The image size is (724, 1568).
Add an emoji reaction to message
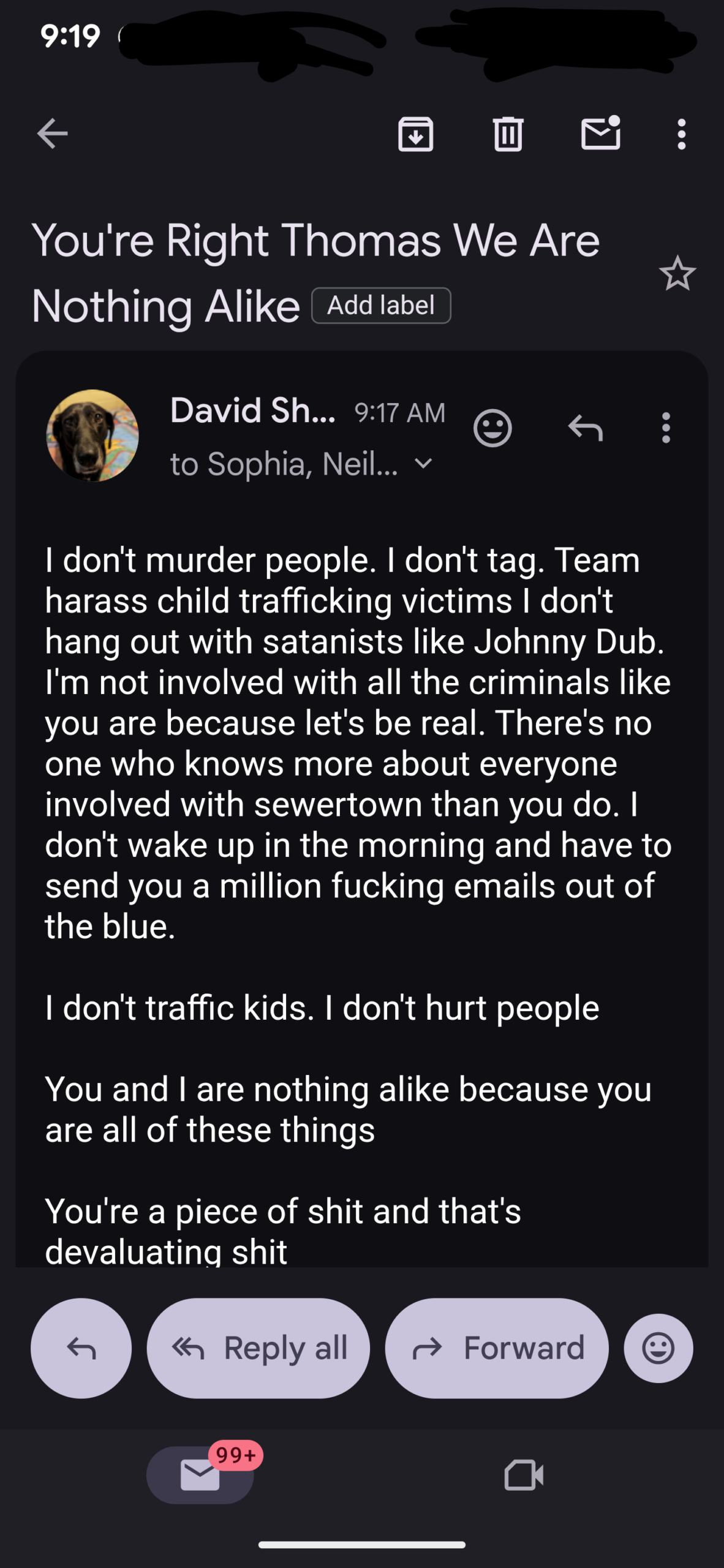492,428
